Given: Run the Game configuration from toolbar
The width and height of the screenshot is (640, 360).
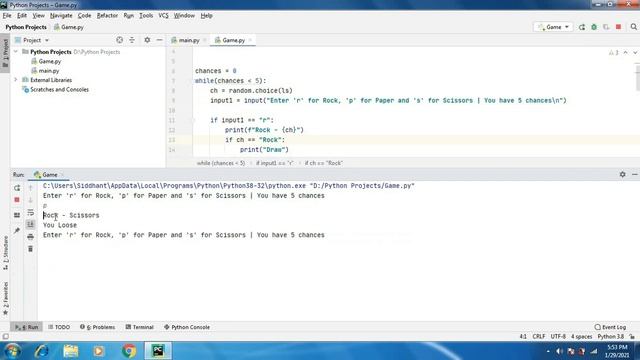Looking at the screenshot, I should (x=582, y=27).
